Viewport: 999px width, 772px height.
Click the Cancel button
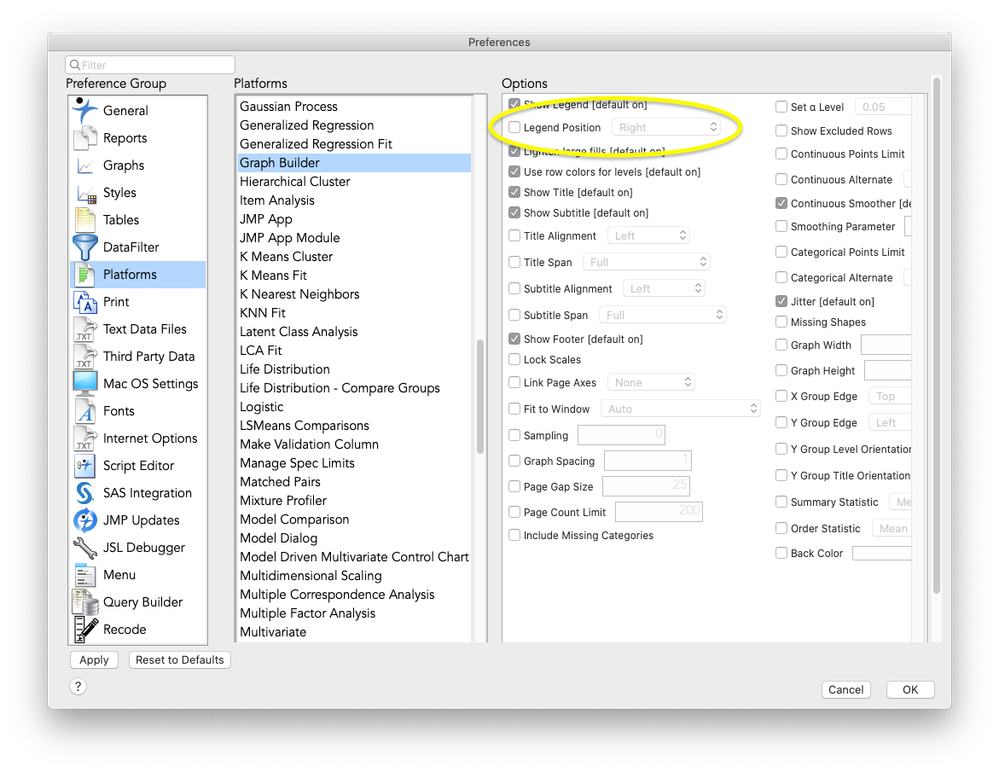(846, 690)
